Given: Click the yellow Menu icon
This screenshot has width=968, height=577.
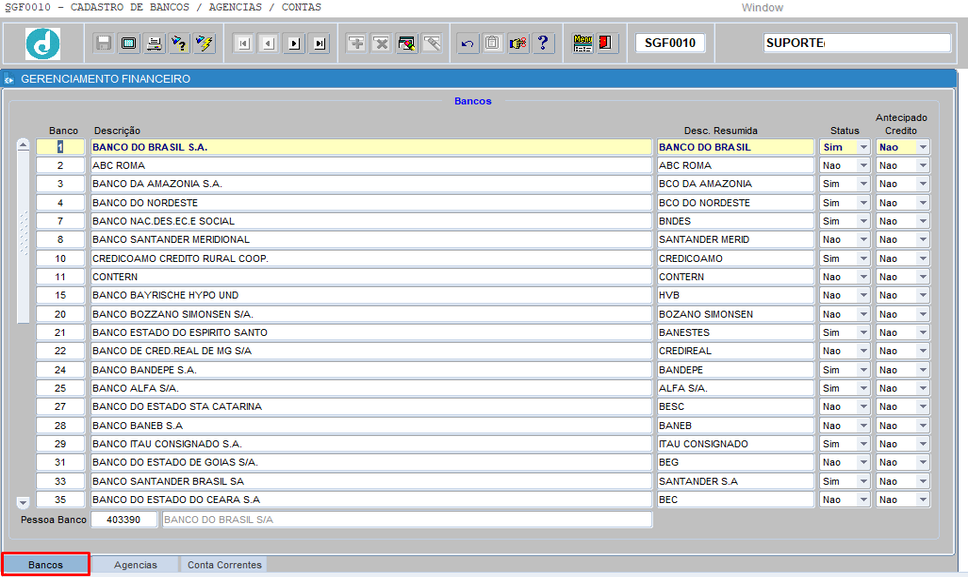Looking at the screenshot, I should (582, 43).
